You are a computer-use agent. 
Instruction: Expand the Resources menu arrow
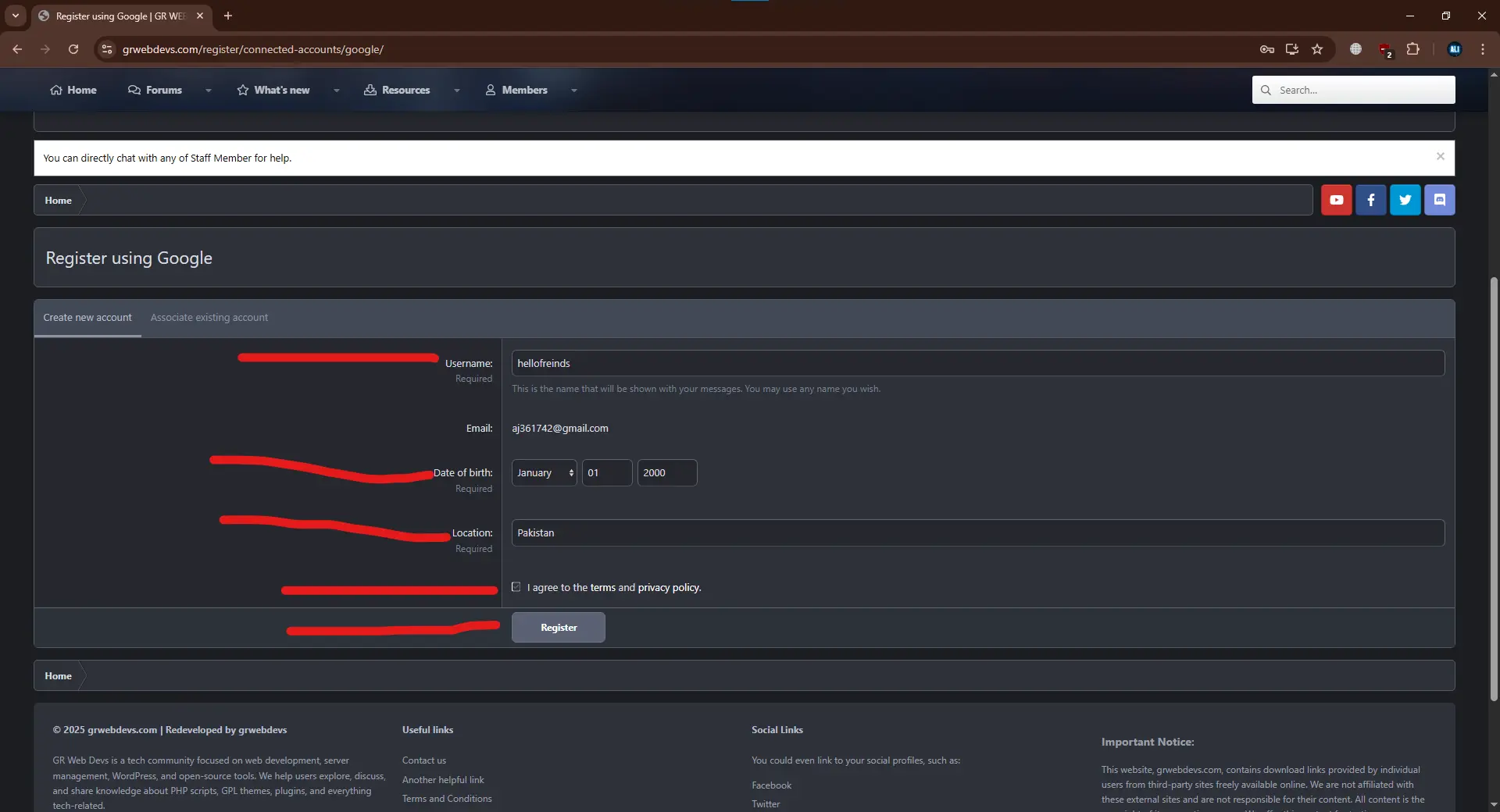pos(457,91)
